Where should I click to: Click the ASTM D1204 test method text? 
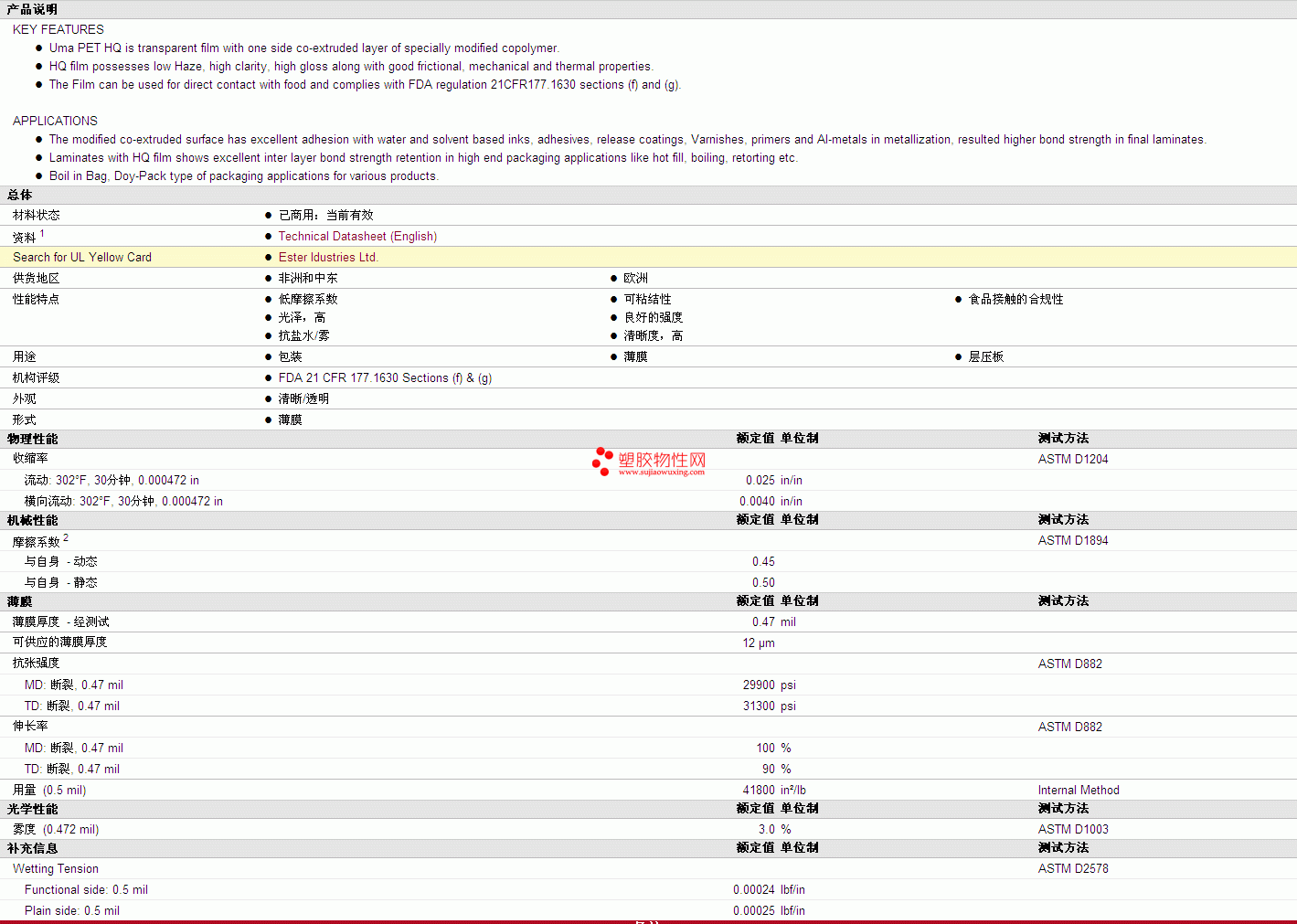pos(1073,459)
